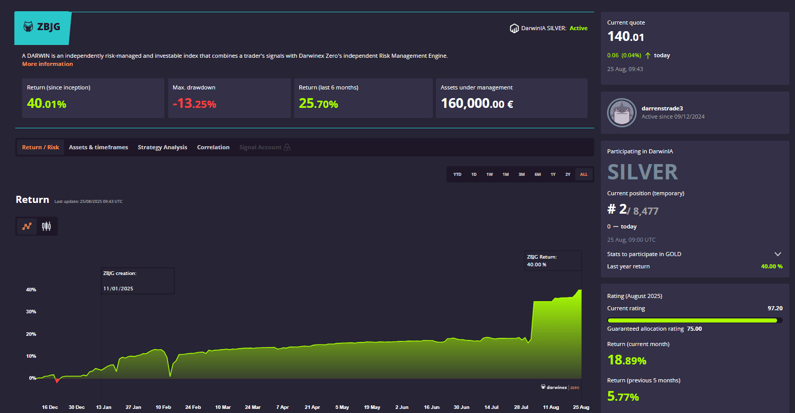The height and width of the screenshot is (413, 795).
Task: Open the Strategy Analysis tab
Action: coord(162,147)
